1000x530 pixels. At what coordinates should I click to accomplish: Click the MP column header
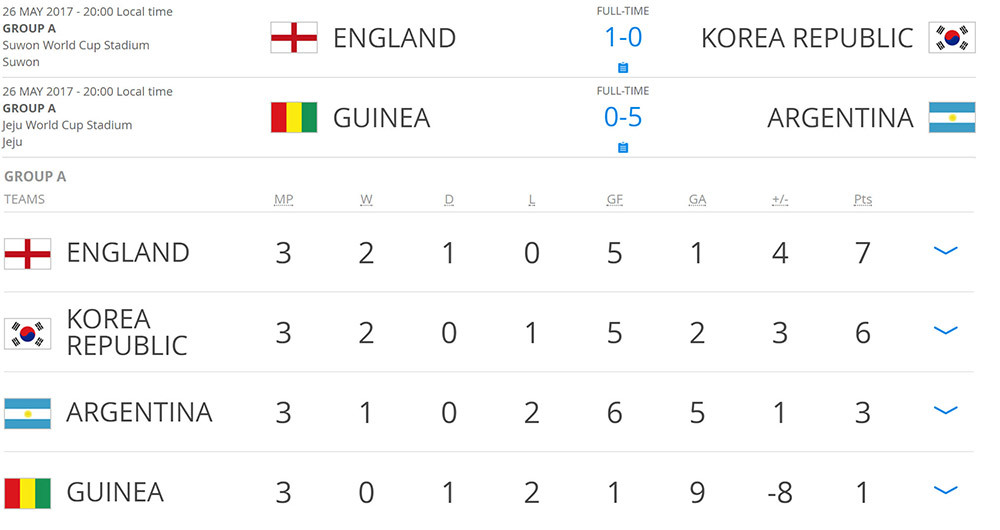point(284,199)
